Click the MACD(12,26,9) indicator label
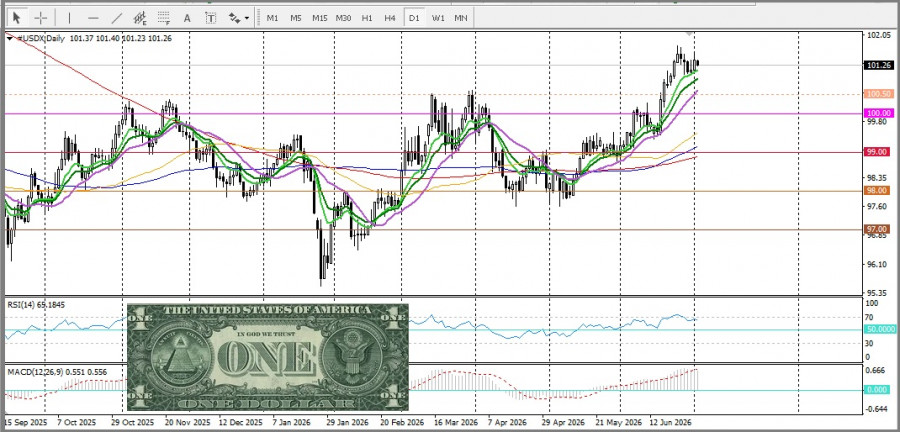Viewport: 900px width, 432px height. tap(57, 372)
